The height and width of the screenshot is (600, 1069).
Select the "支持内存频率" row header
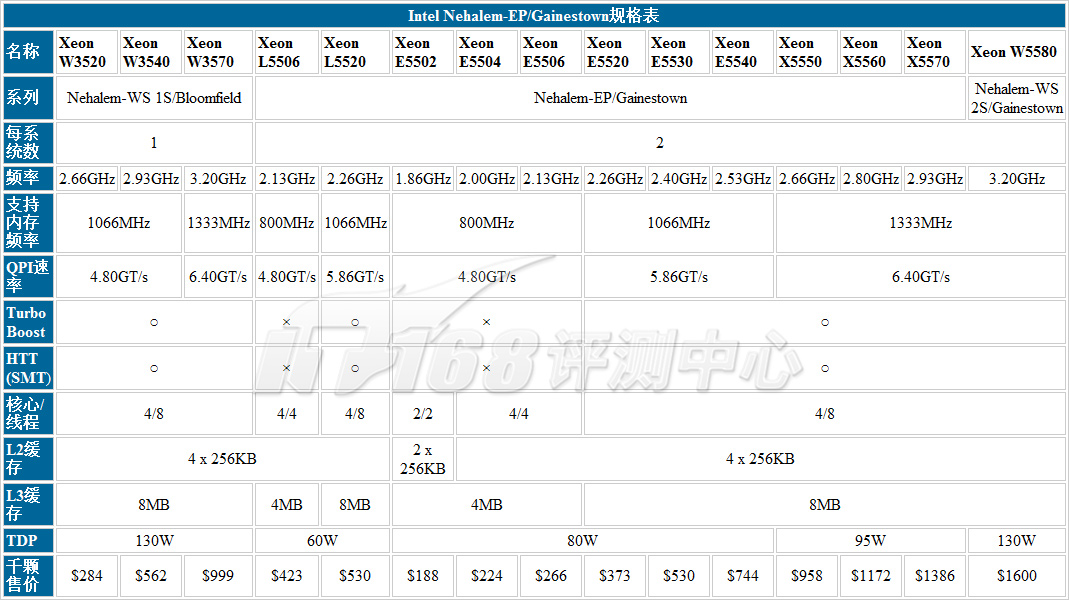(x=28, y=223)
